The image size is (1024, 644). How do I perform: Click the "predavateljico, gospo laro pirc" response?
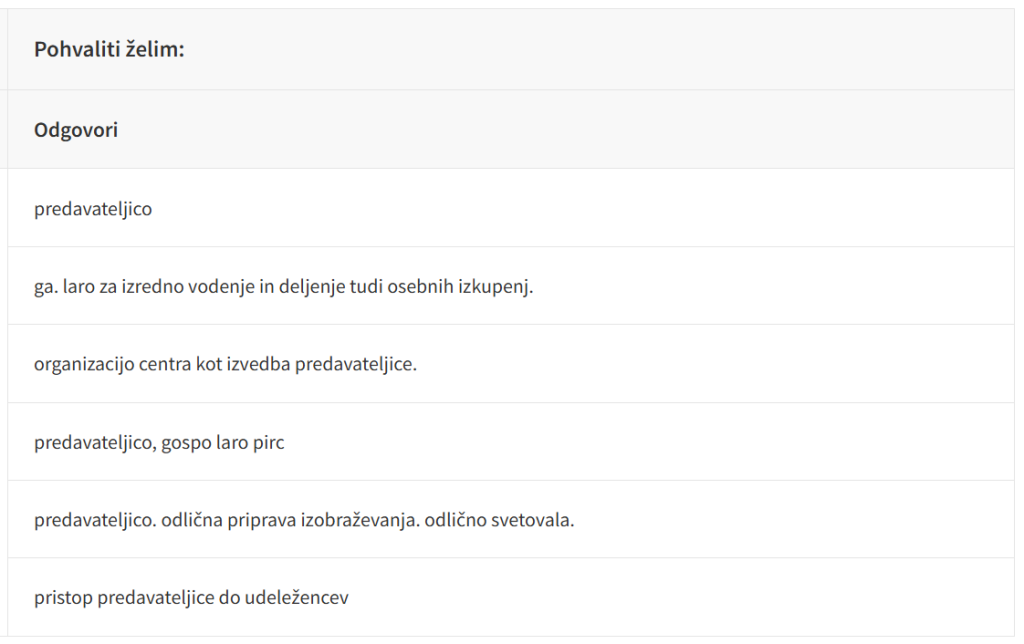tap(159, 442)
